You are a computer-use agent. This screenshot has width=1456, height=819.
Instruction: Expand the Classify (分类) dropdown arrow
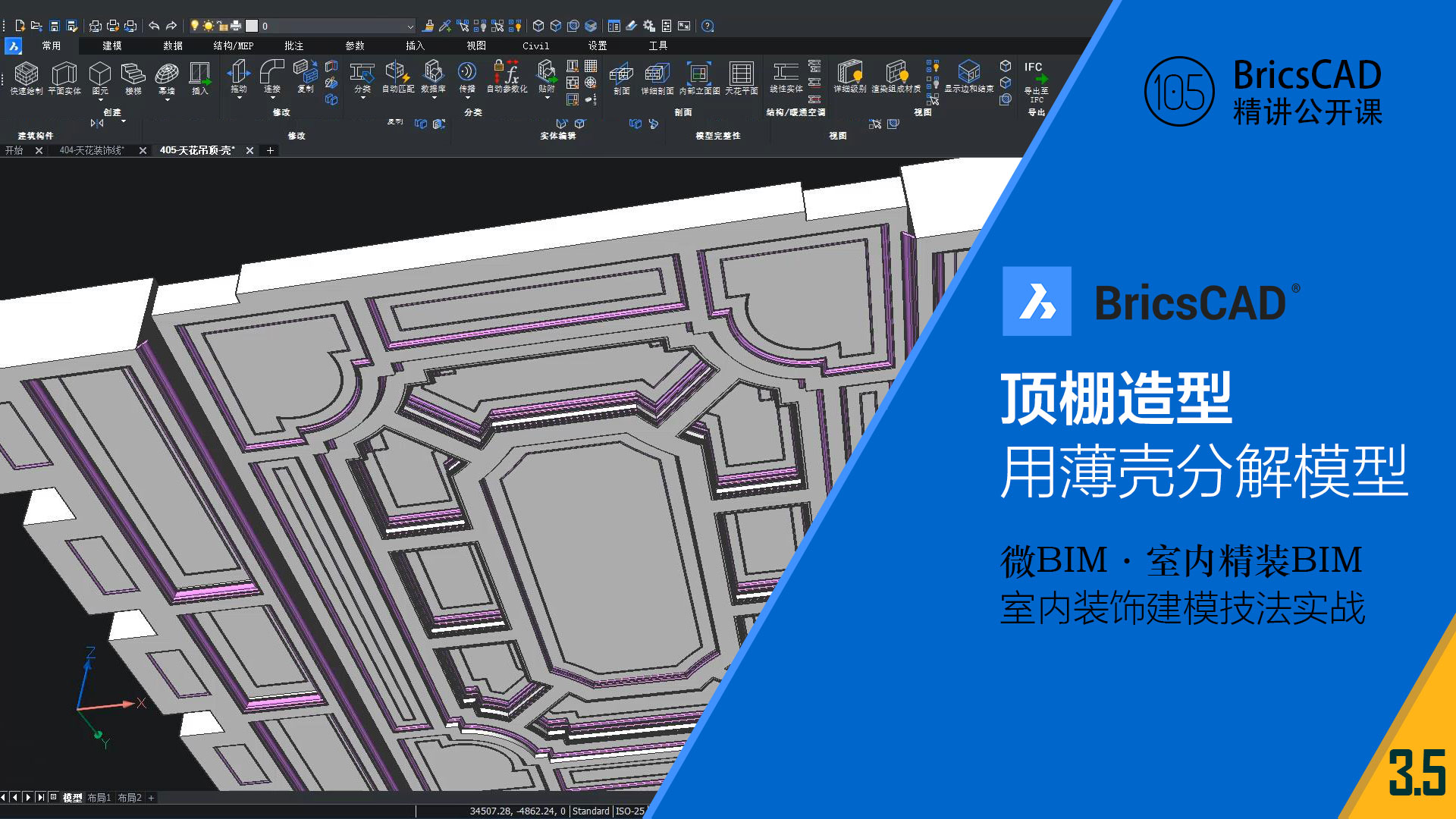(x=362, y=98)
